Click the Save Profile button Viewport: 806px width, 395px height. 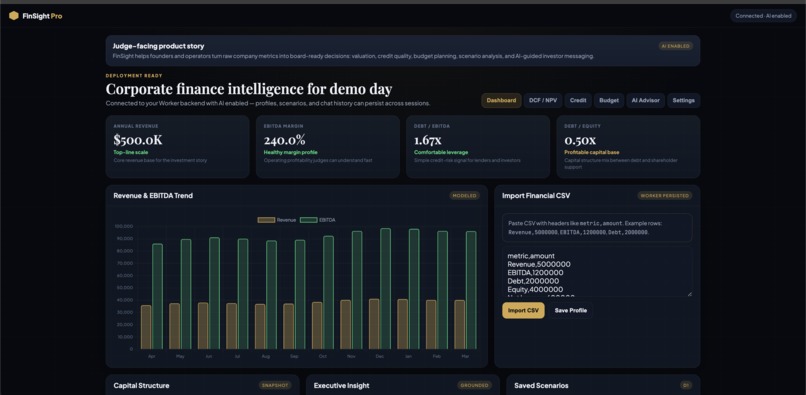[571, 311]
